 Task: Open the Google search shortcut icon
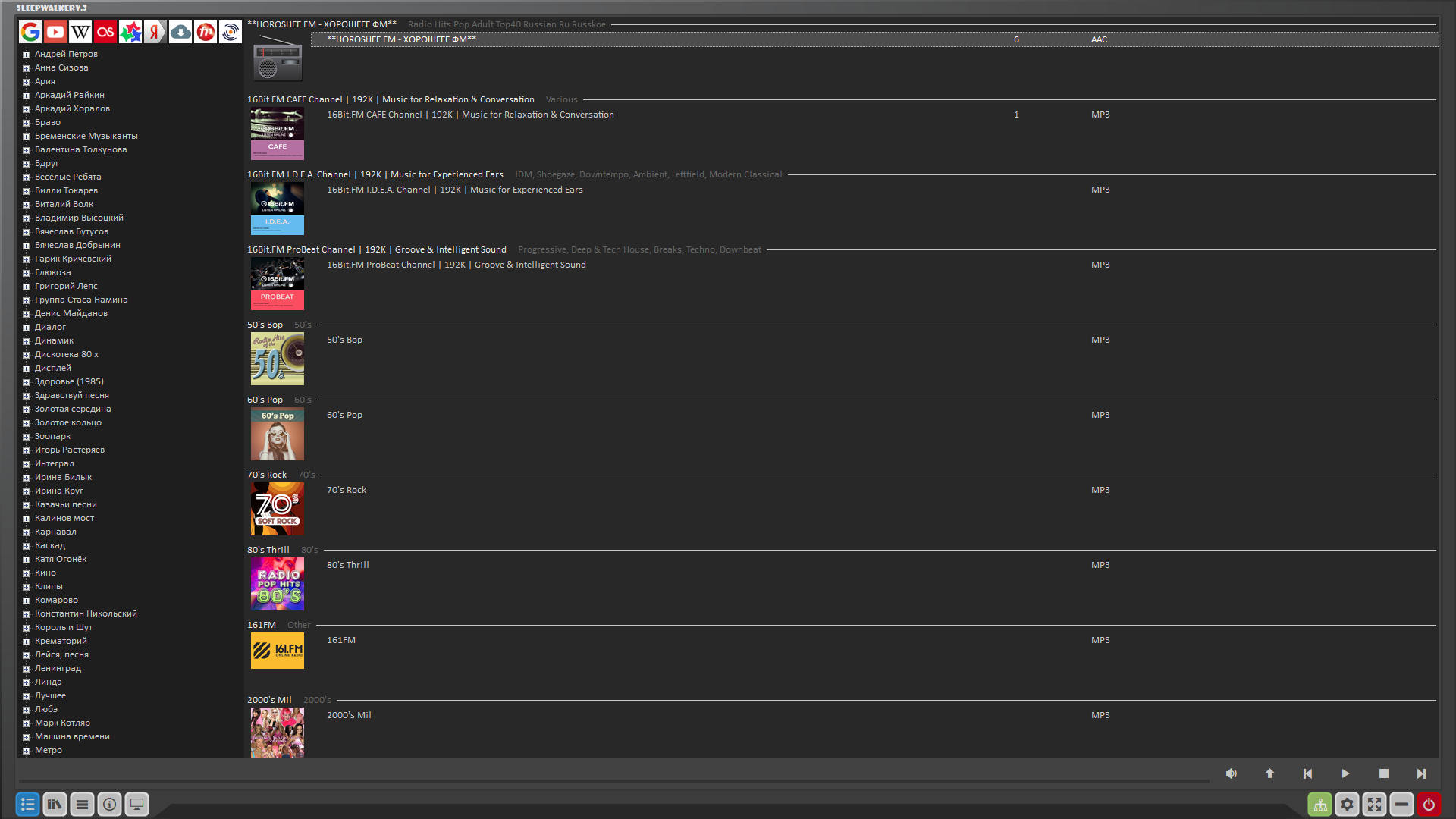[30, 32]
